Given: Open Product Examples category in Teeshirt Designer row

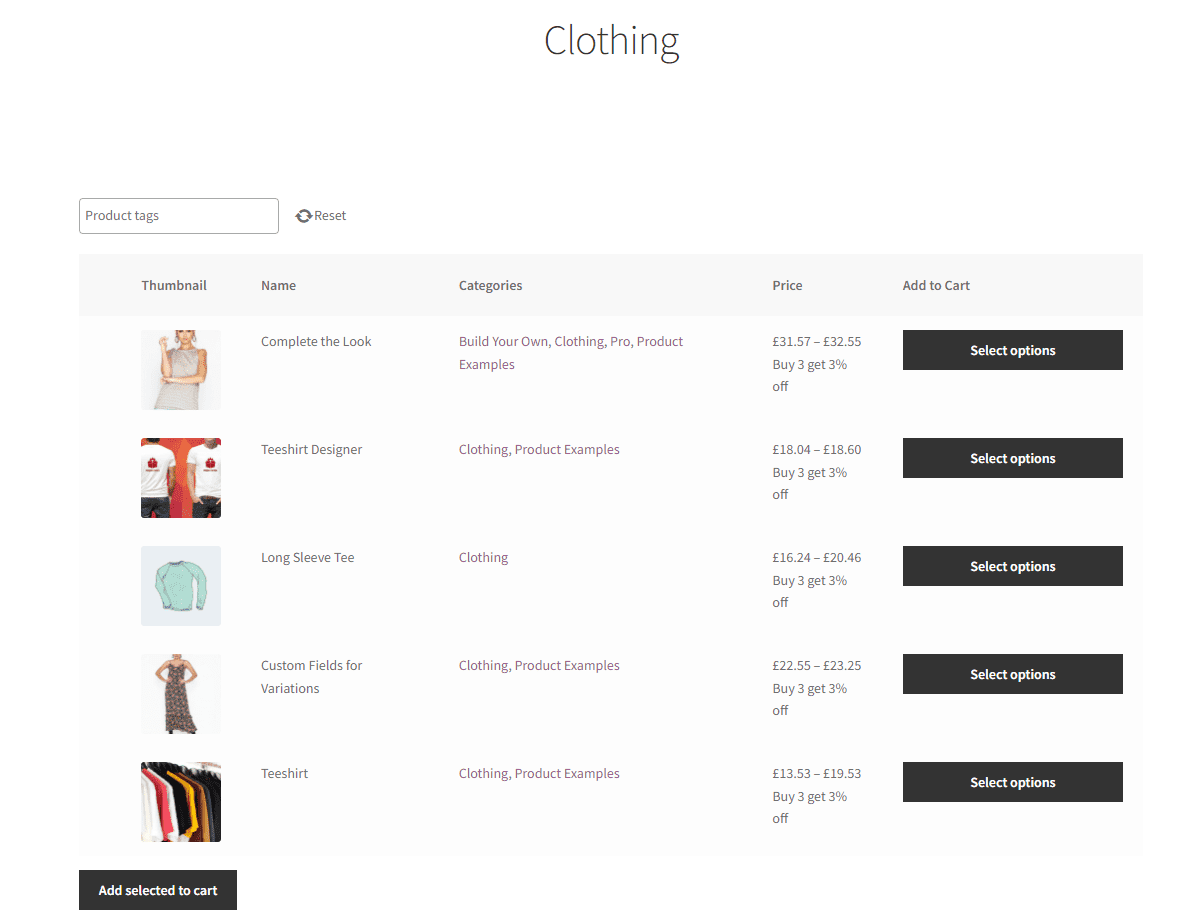Looking at the screenshot, I should [567, 450].
